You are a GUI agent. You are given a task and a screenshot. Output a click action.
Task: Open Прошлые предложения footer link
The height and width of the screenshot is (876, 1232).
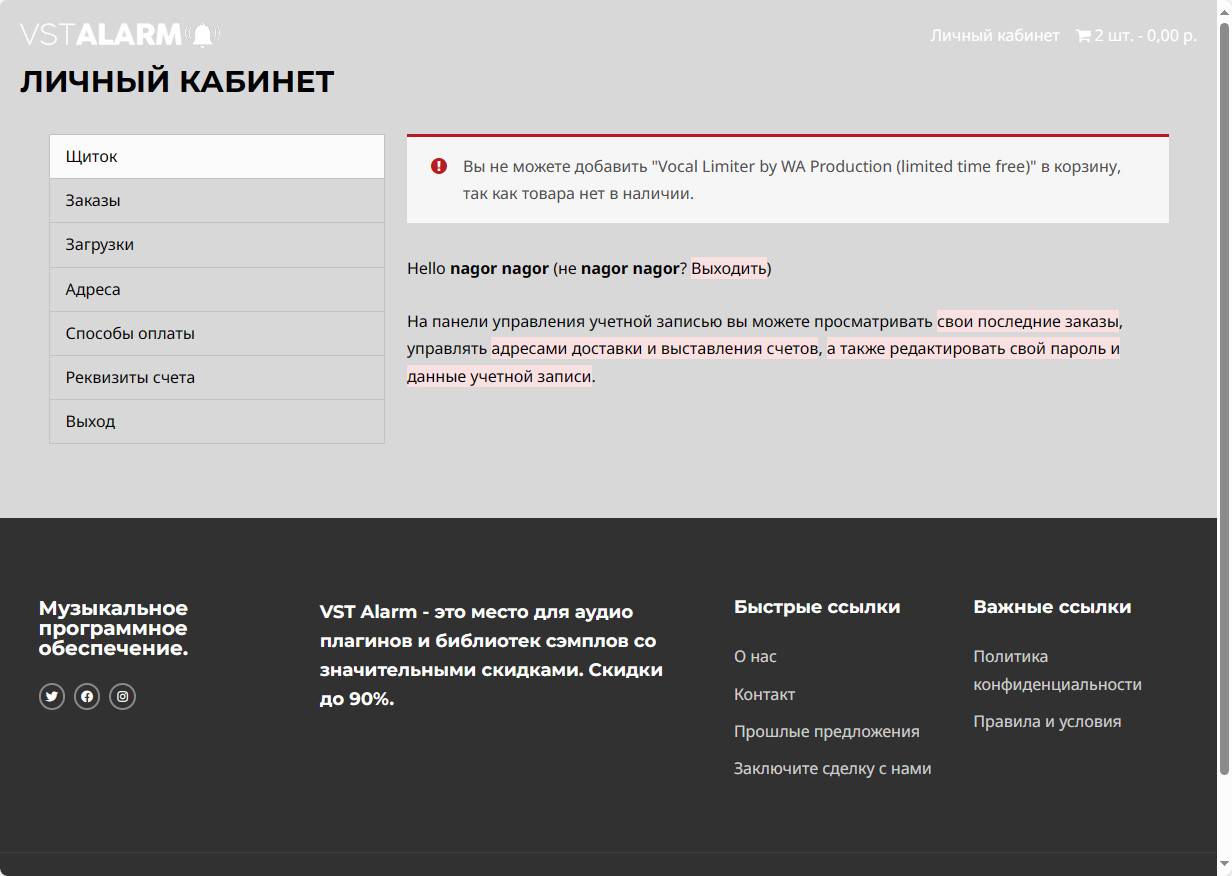pos(827,732)
